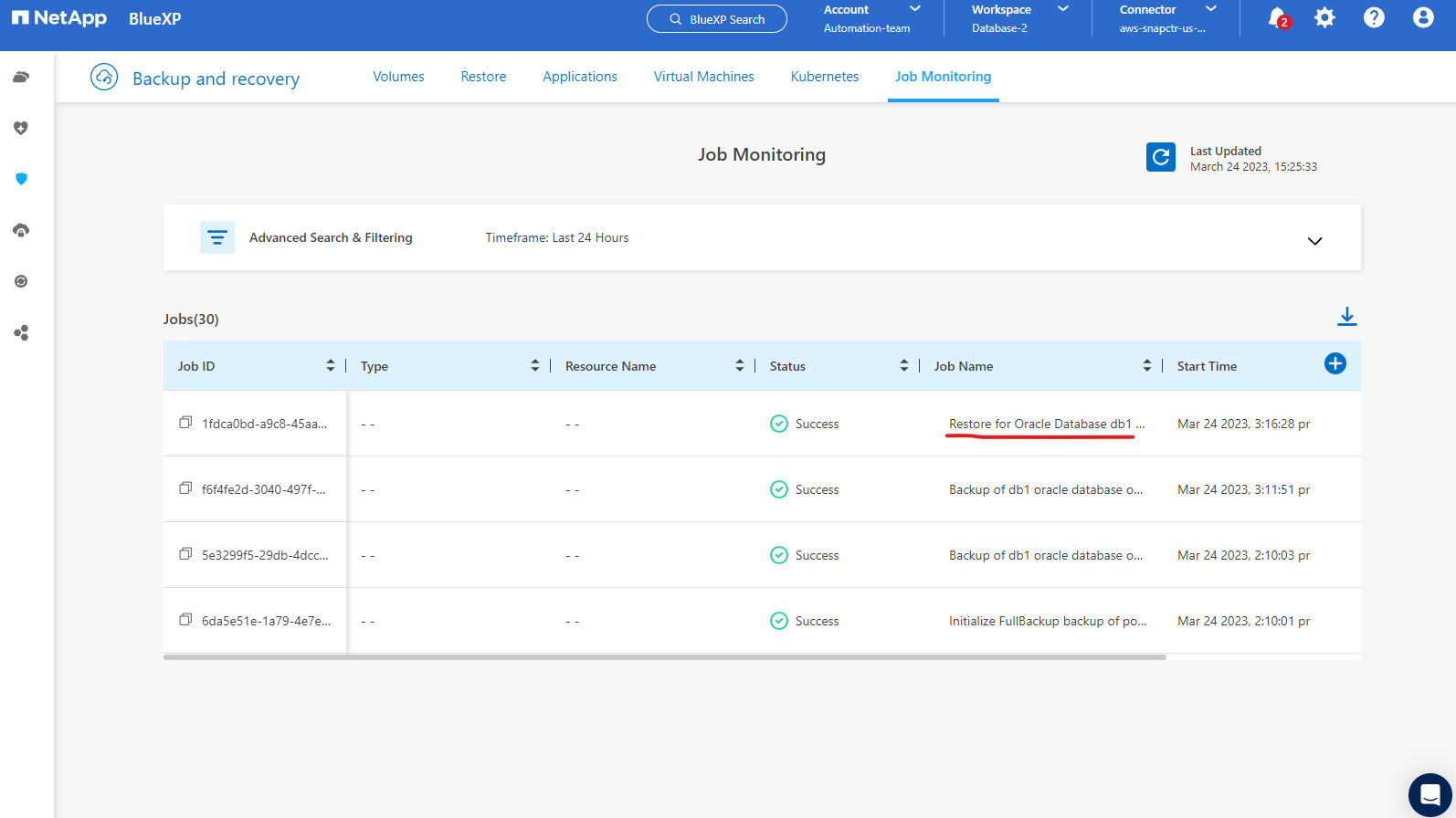Download the jobs list report
This screenshot has width=1456, height=818.
pyautogui.click(x=1346, y=317)
